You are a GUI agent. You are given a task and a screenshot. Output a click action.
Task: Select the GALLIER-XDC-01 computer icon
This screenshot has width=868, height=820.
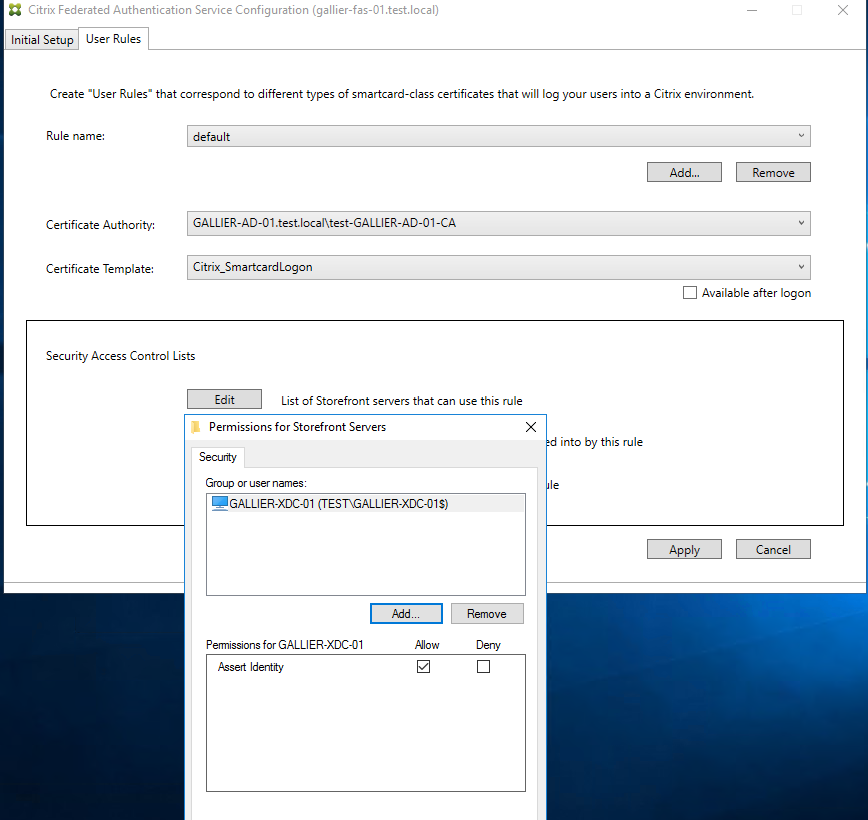(220, 503)
